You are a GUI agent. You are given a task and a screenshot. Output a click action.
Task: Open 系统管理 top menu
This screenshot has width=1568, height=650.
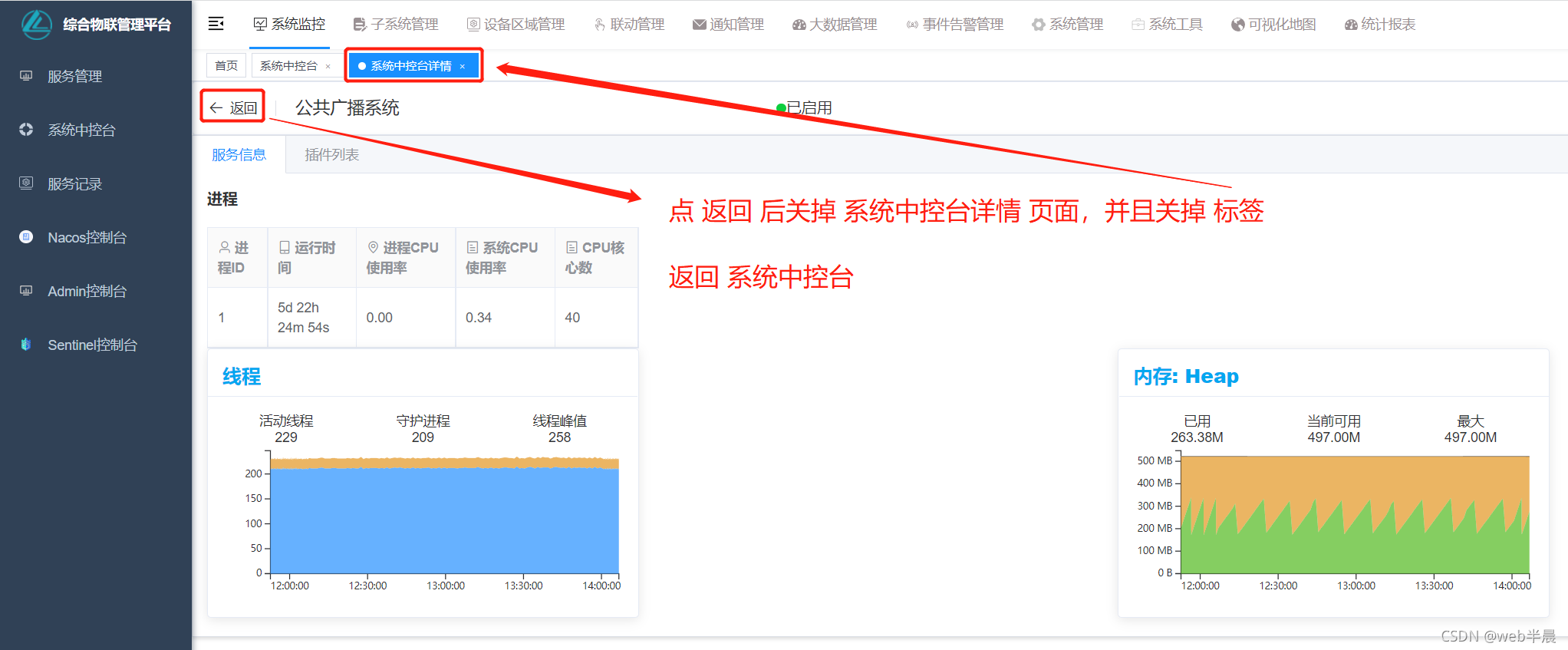(1068, 25)
